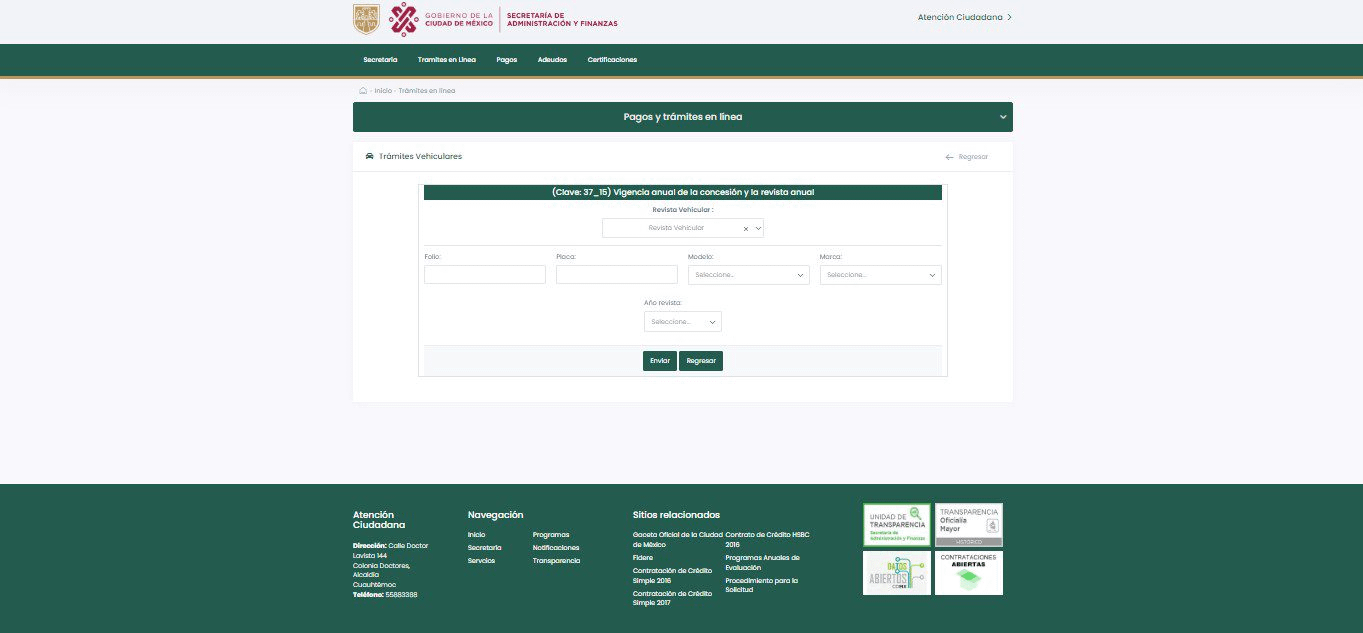Click the left arrow icon next to Regresar
1363x633 pixels.
pos(950,157)
